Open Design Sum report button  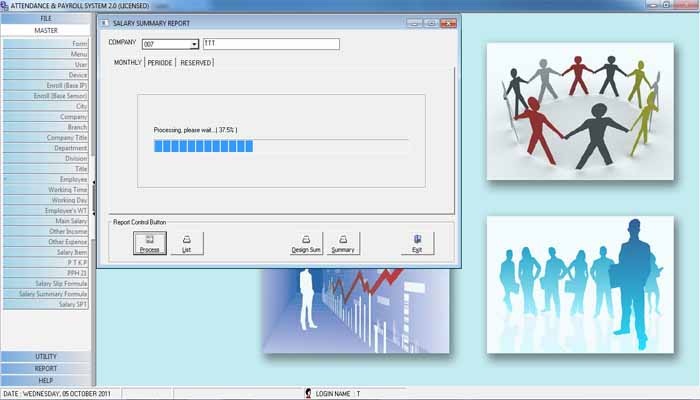click(x=306, y=243)
